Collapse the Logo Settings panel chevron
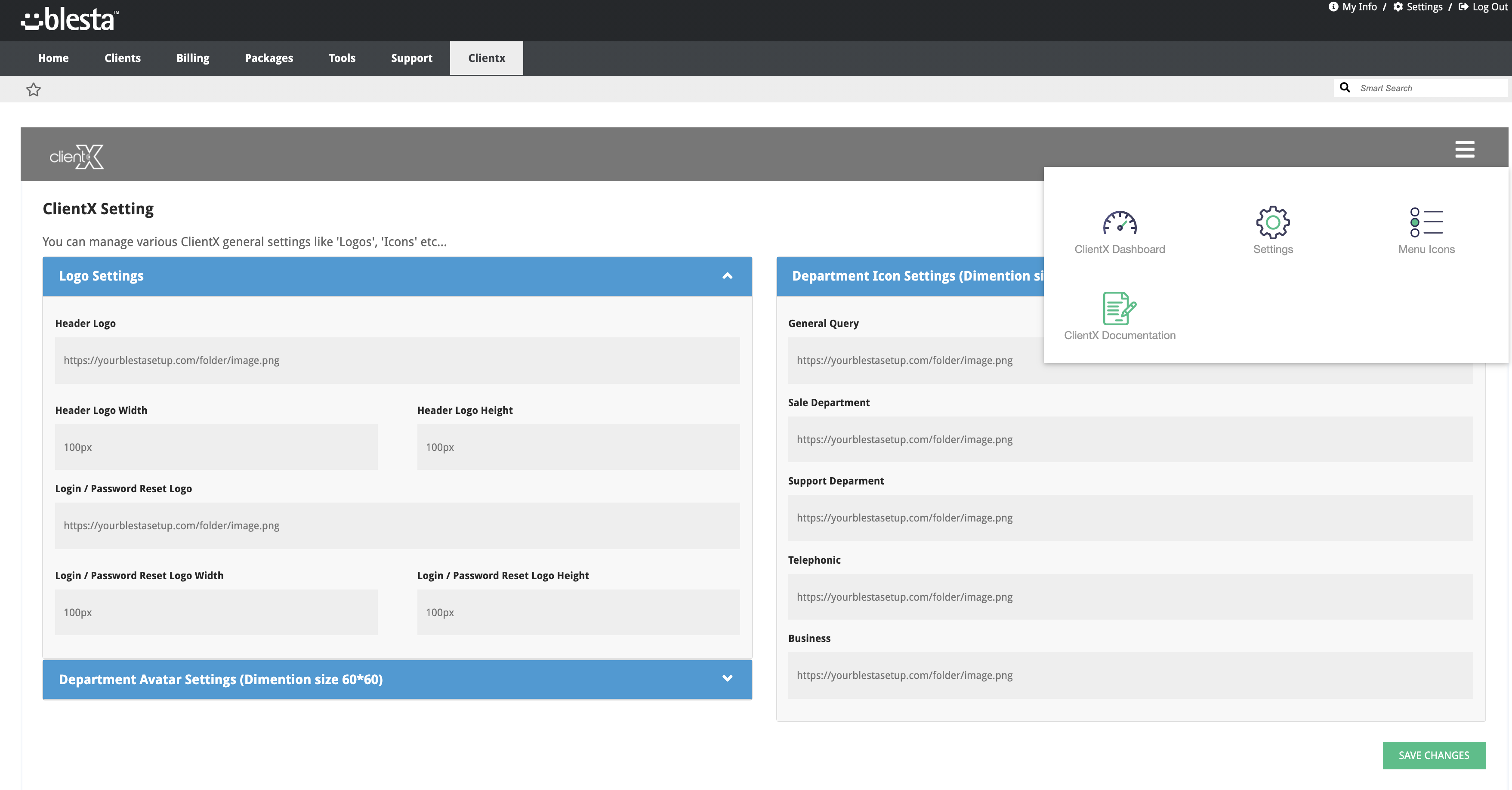 (x=727, y=276)
